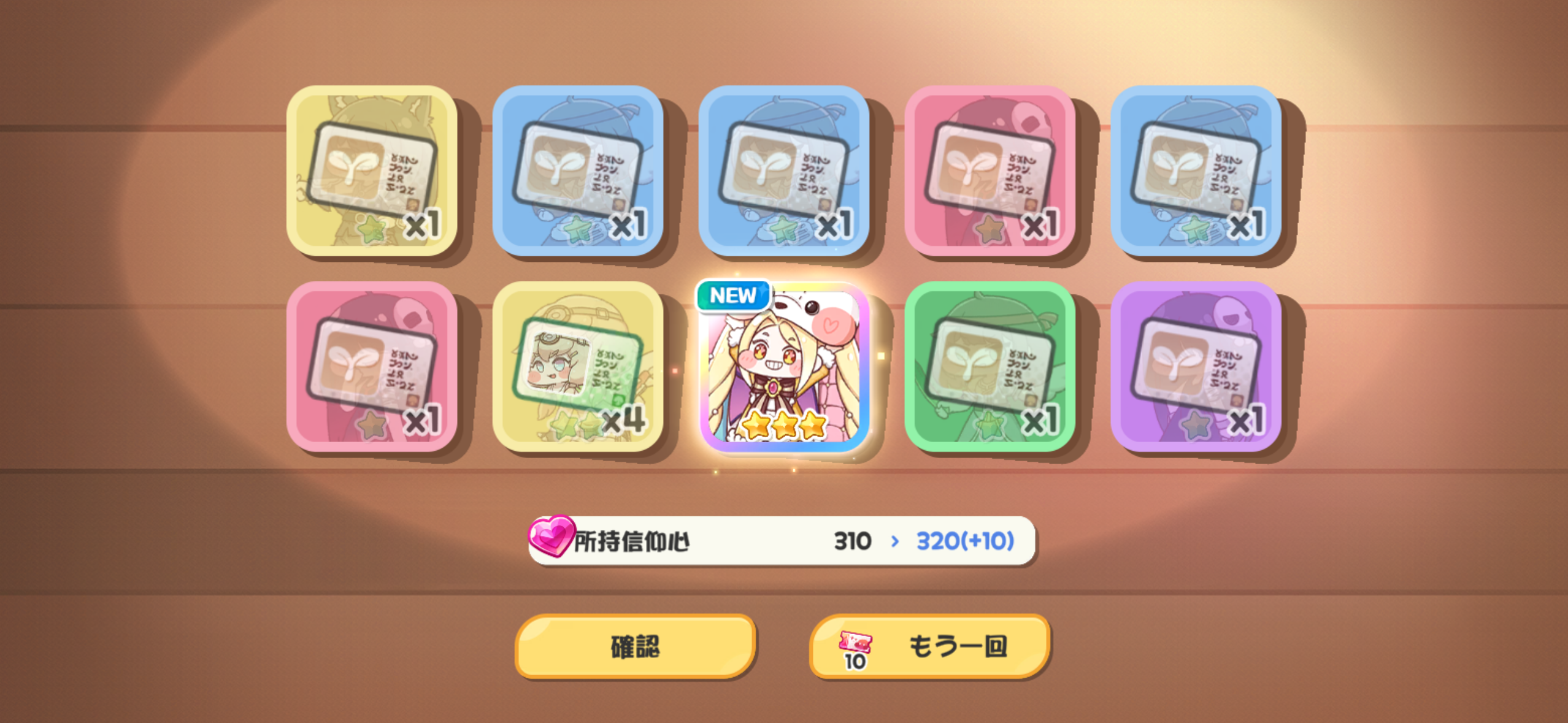Tap the NEW badge on the character card
The width and height of the screenshot is (1568, 723).
click(733, 296)
